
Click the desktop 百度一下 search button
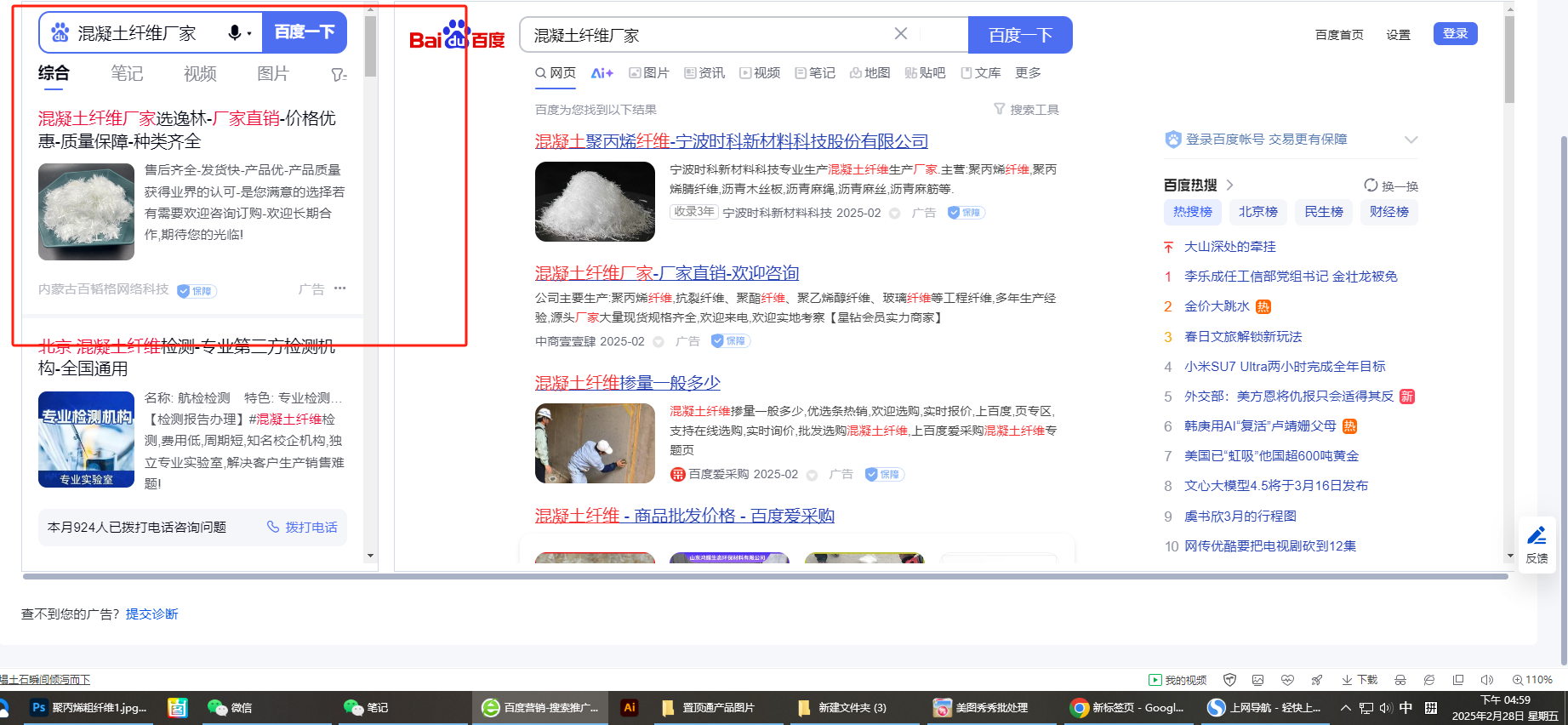click(1020, 35)
